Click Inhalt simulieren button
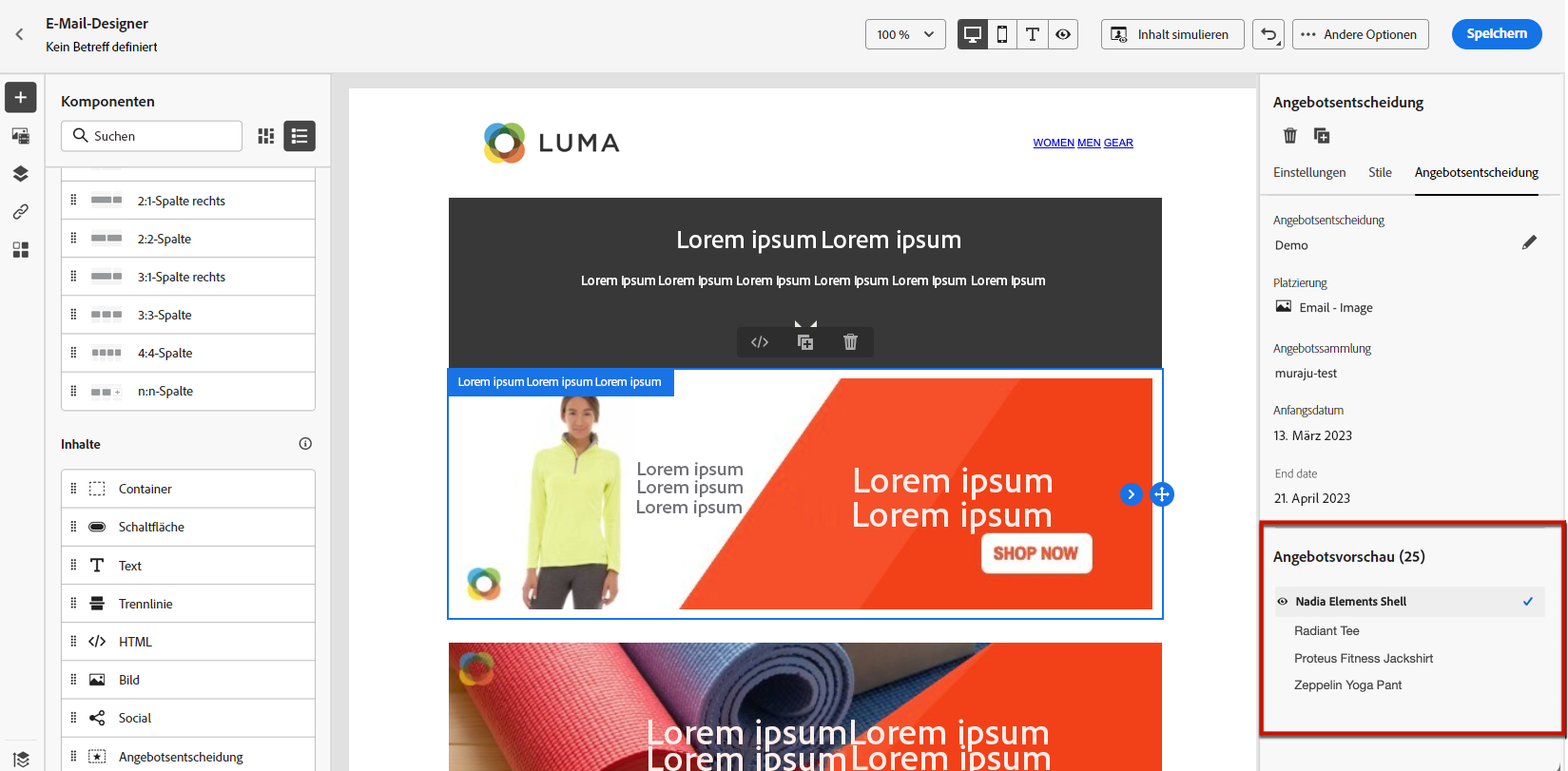This screenshot has height=771, width=1568. click(x=1172, y=34)
